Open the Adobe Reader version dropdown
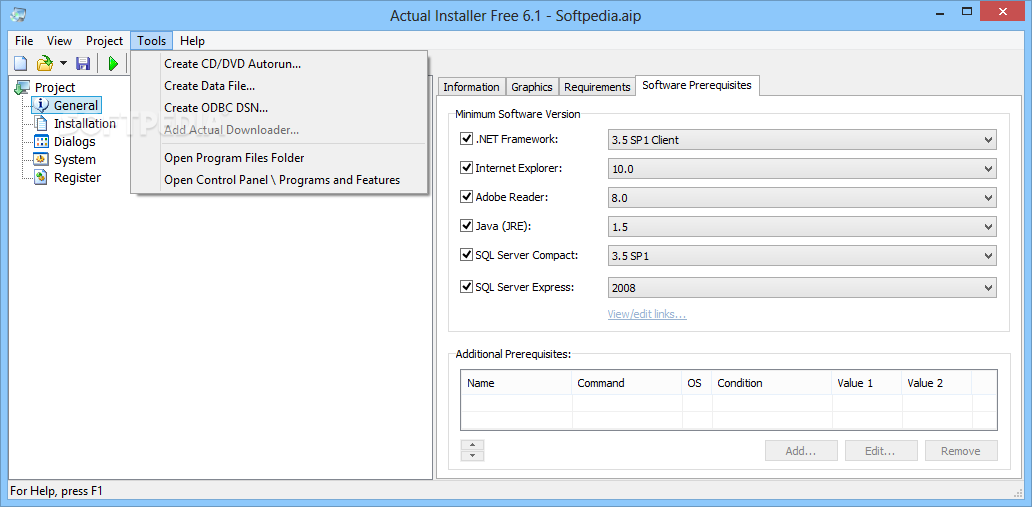Image resolution: width=1032 pixels, height=507 pixels. click(802, 198)
